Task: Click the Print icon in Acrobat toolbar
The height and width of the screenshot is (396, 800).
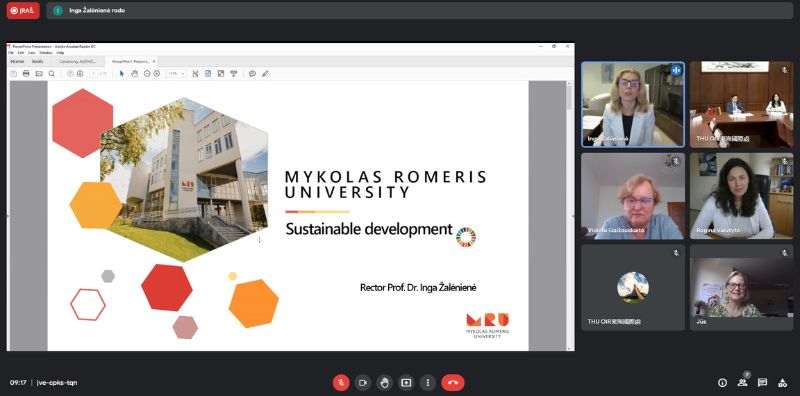Action: 26,73
